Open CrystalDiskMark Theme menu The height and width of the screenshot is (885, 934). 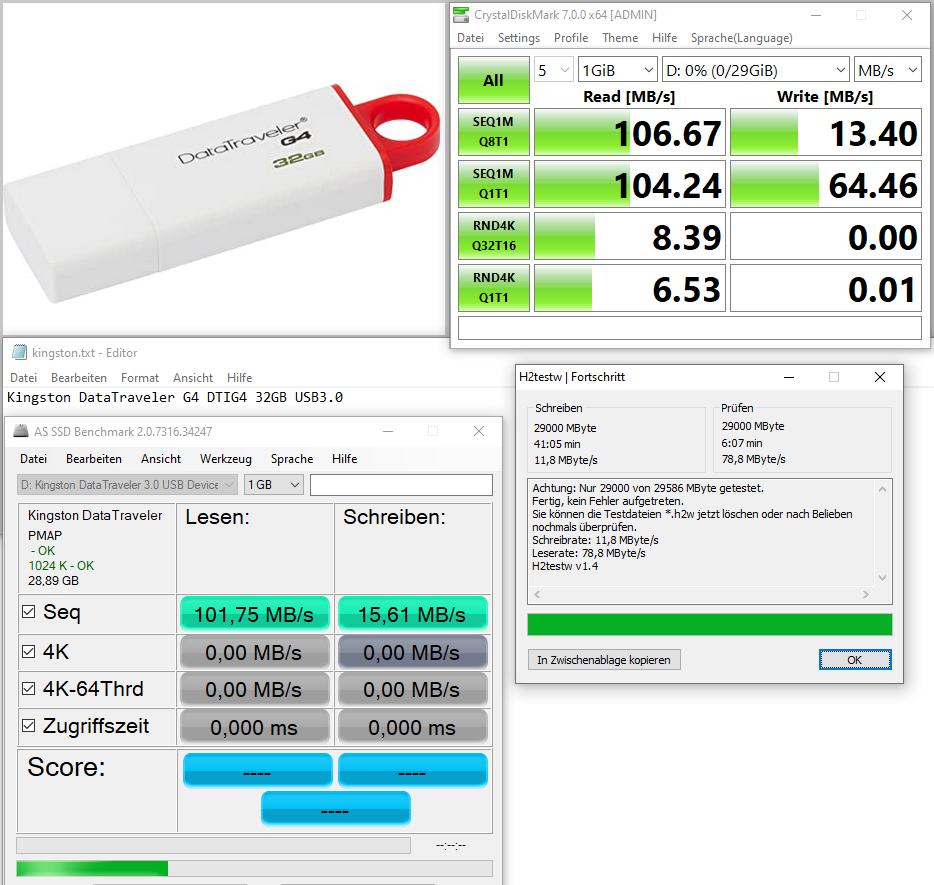(619, 38)
